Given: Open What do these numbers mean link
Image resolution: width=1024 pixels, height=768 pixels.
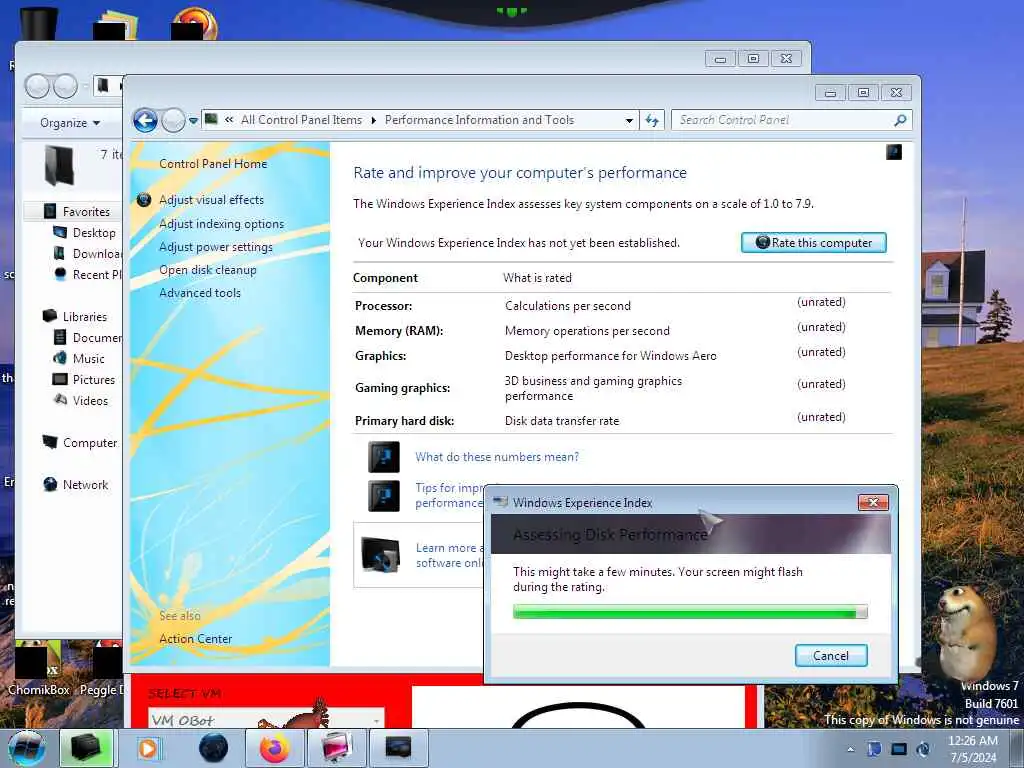Looking at the screenshot, I should point(497,457).
